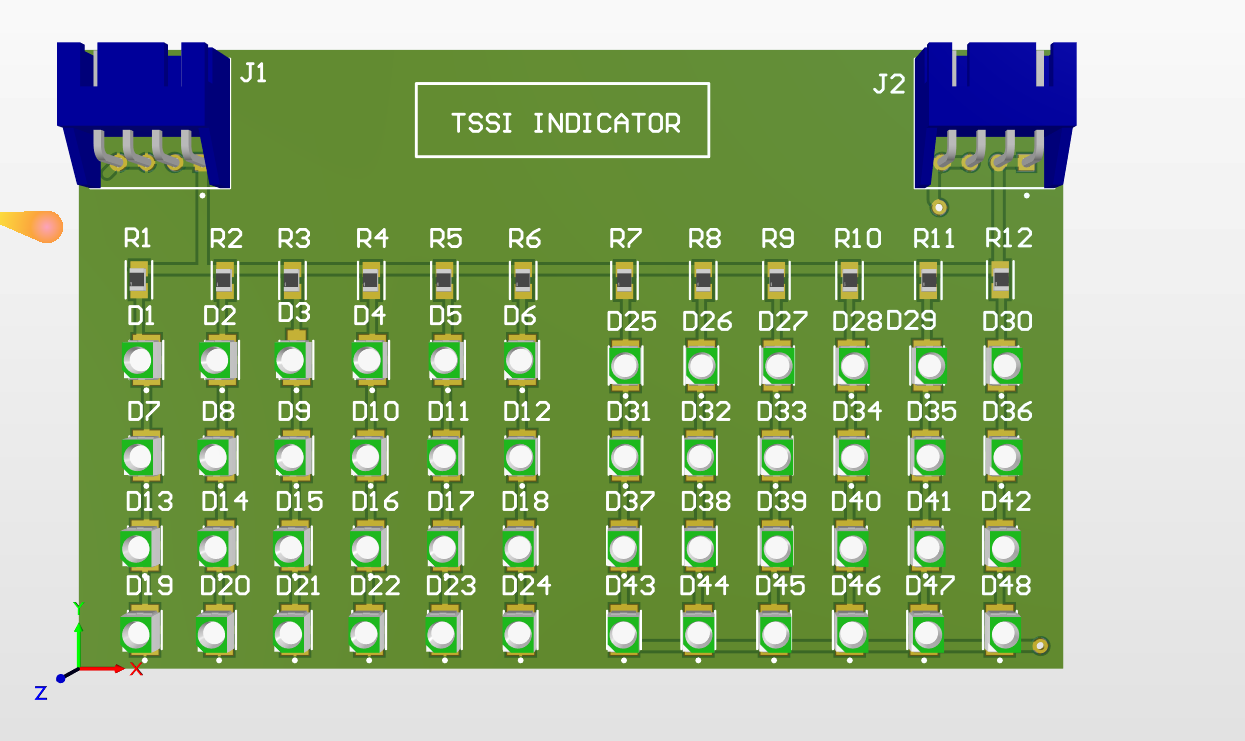The height and width of the screenshot is (741, 1245).
Task: Select resistor R9 component
Action: [776, 279]
